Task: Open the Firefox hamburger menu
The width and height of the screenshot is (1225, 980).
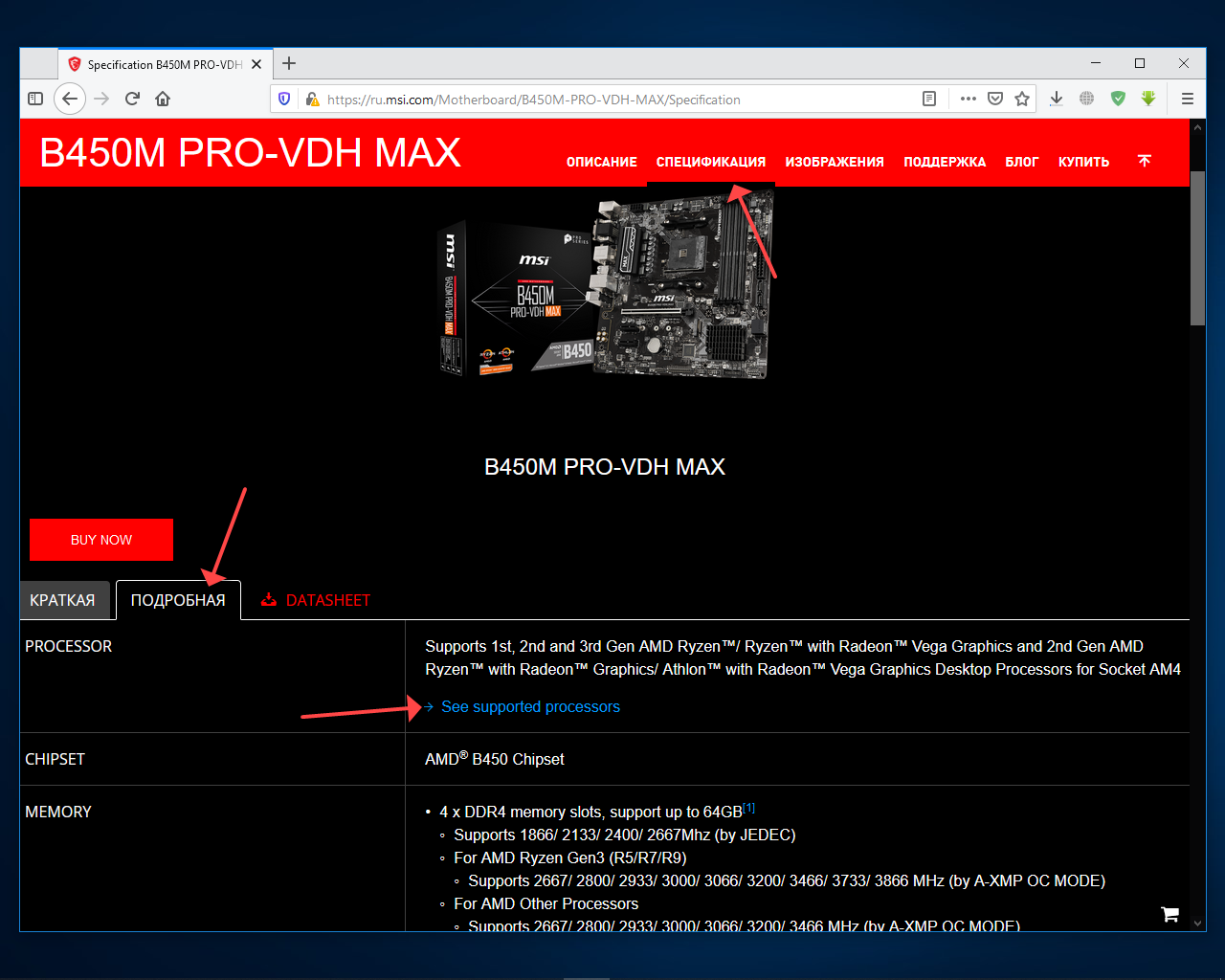Action: point(1188,99)
